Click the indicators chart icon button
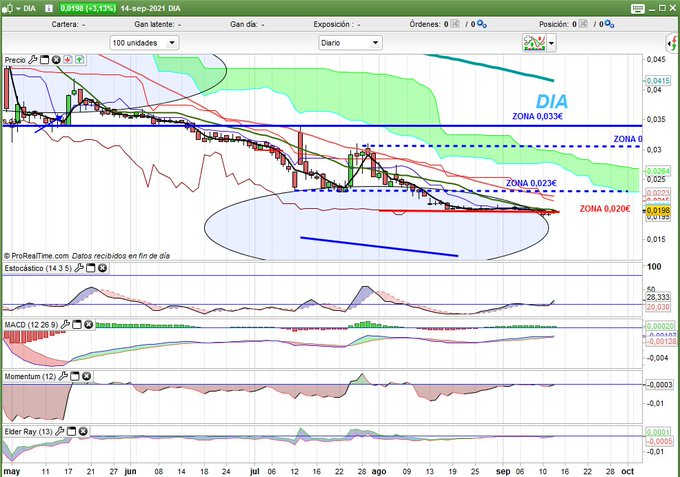680x477 pixels. tap(534, 43)
